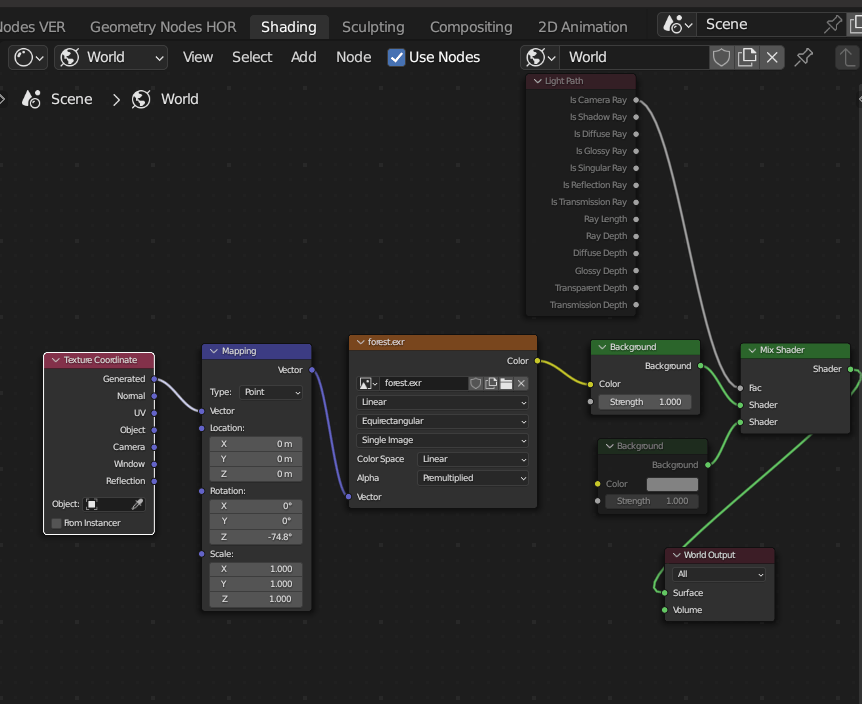Screen dimensions: 862x704
Task: Click the World shader type globe icon
Action: [70, 57]
